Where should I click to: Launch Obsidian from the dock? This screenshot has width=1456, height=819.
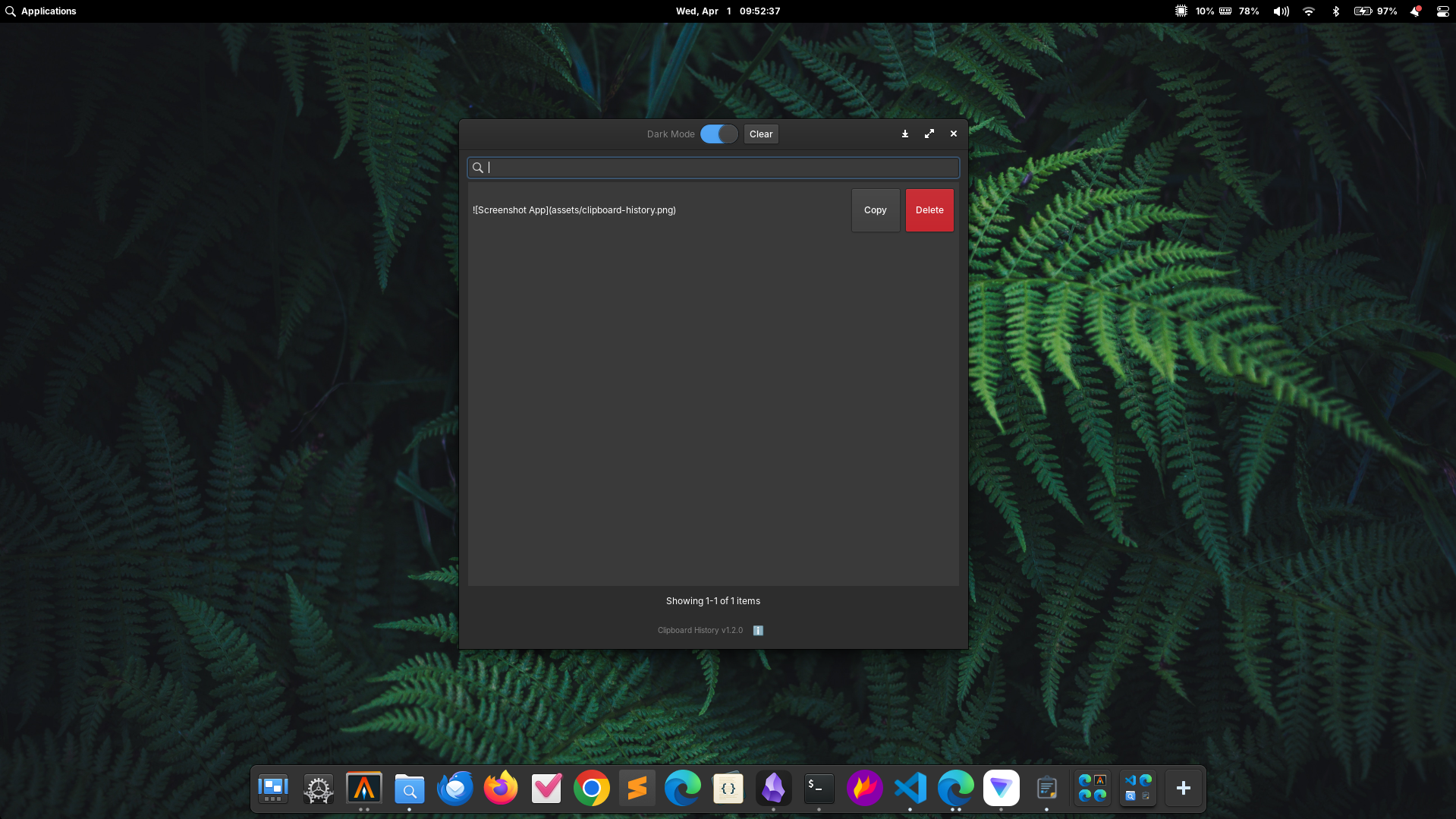pos(774,789)
